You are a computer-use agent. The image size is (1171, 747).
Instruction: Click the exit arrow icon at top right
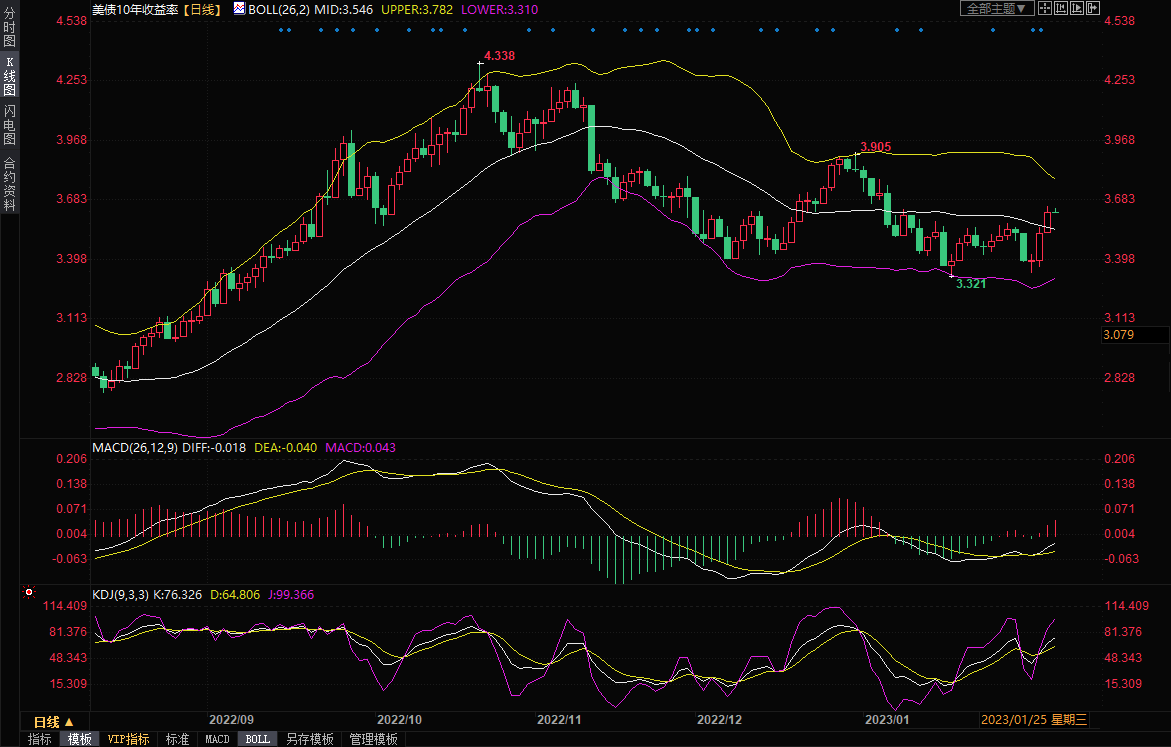pos(1092,8)
